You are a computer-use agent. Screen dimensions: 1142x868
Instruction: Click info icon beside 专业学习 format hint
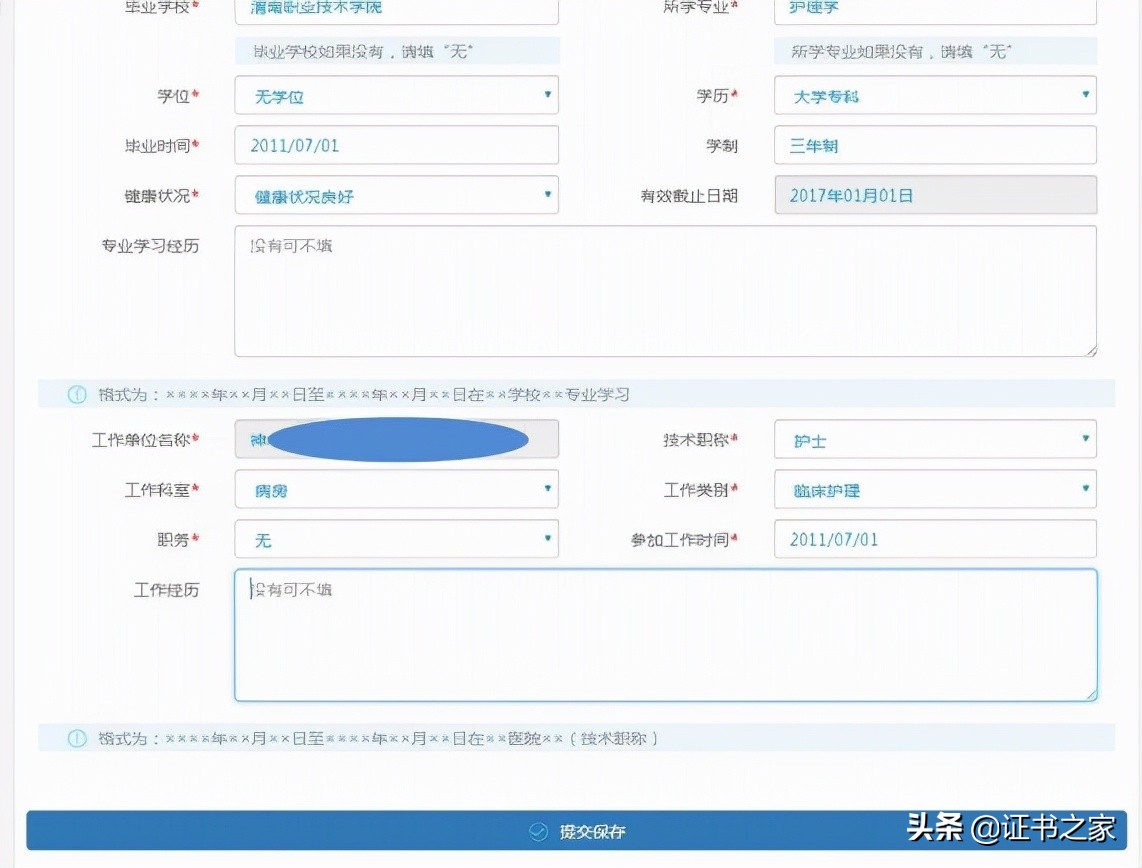click(77, 395)
